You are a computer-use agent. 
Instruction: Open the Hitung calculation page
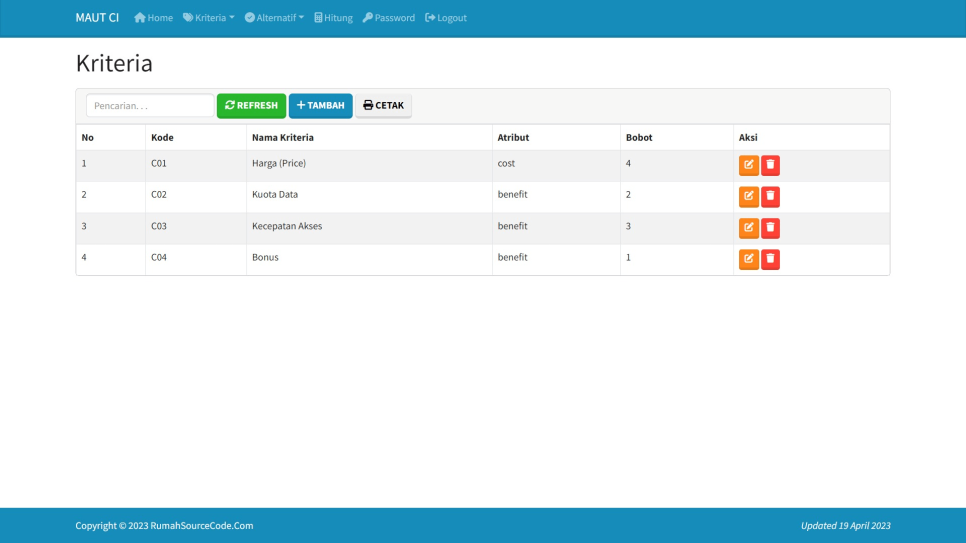click(333, 18)
